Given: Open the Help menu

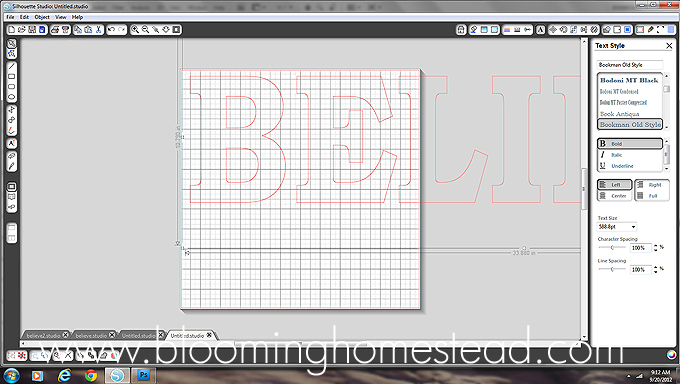Looking at the screenshot, I should pos(77,17).
